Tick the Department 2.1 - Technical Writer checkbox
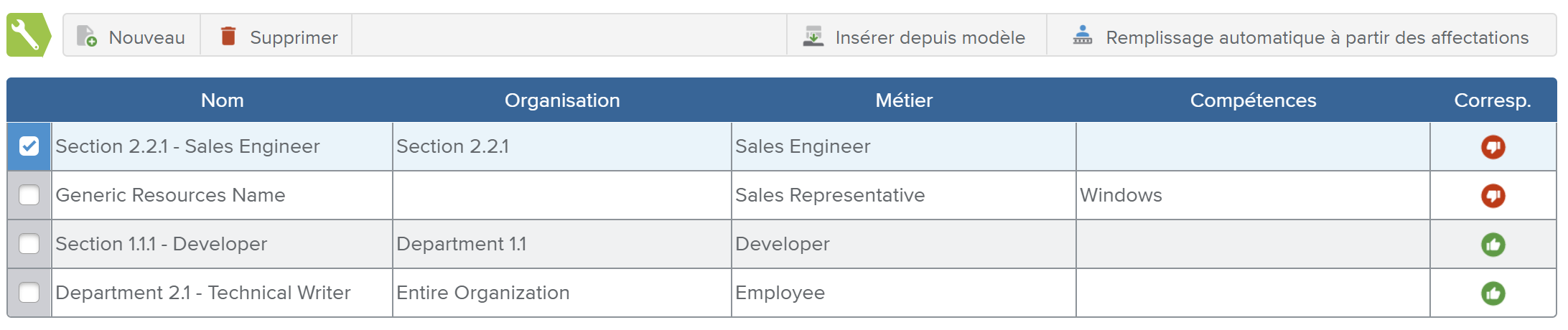Screen dimensions: 1568x330 click(29, 293)
